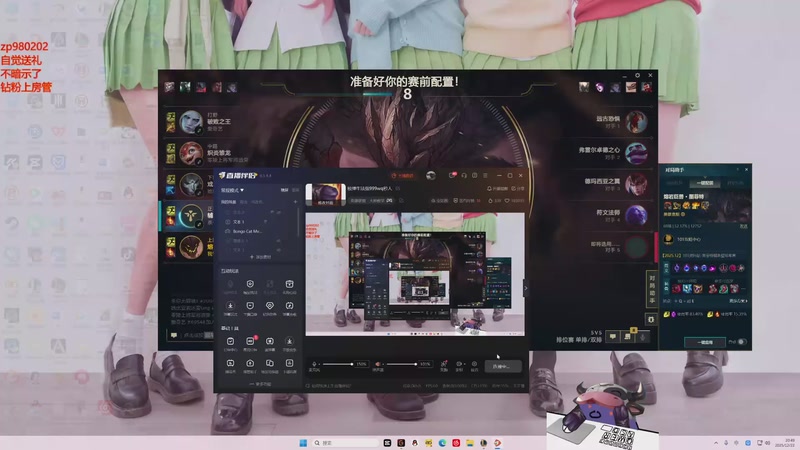Open the heart-diamond icon in 互动玩法 grid
The image size is (800, 450).
click(269, 306)
